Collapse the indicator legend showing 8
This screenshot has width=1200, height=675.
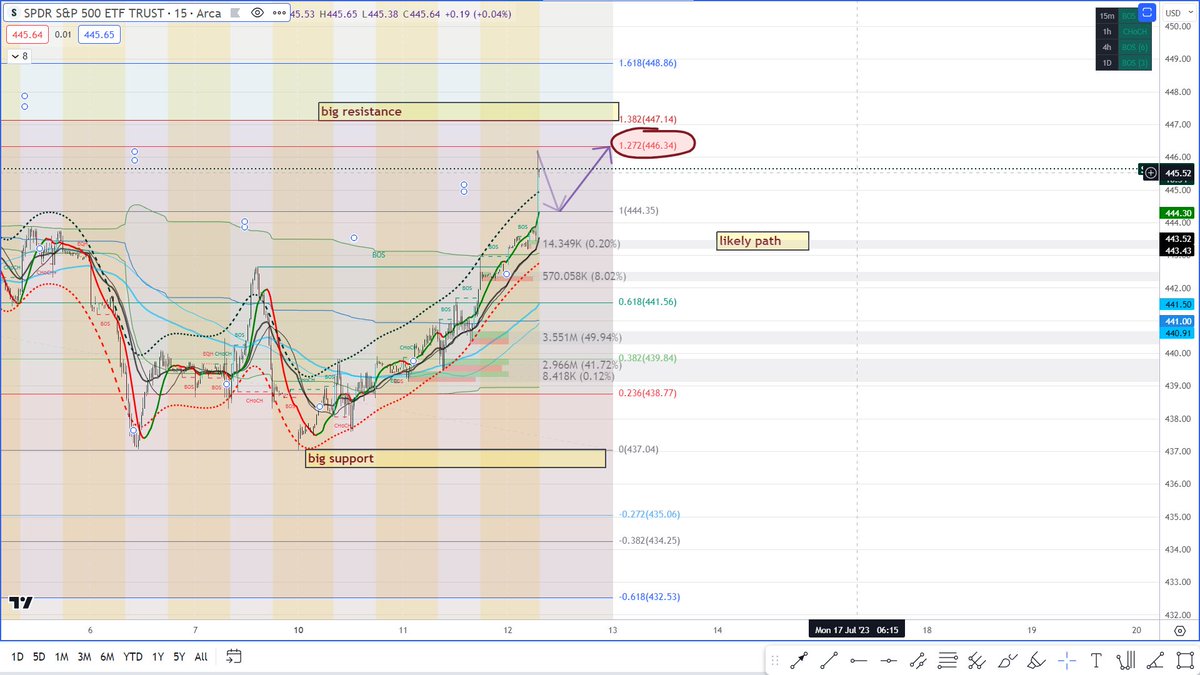(18, 56)
